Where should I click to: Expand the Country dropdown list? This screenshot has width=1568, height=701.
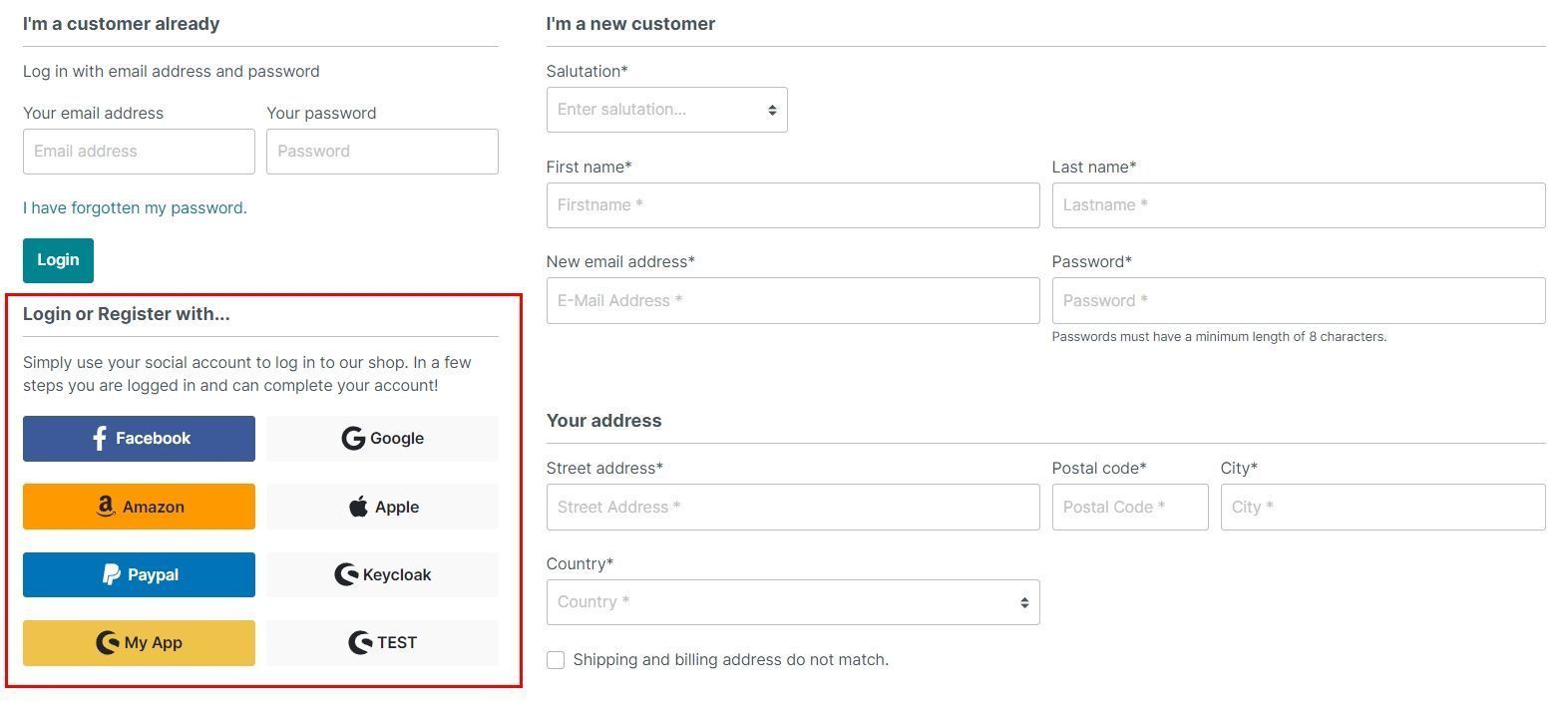pos(792,602)
